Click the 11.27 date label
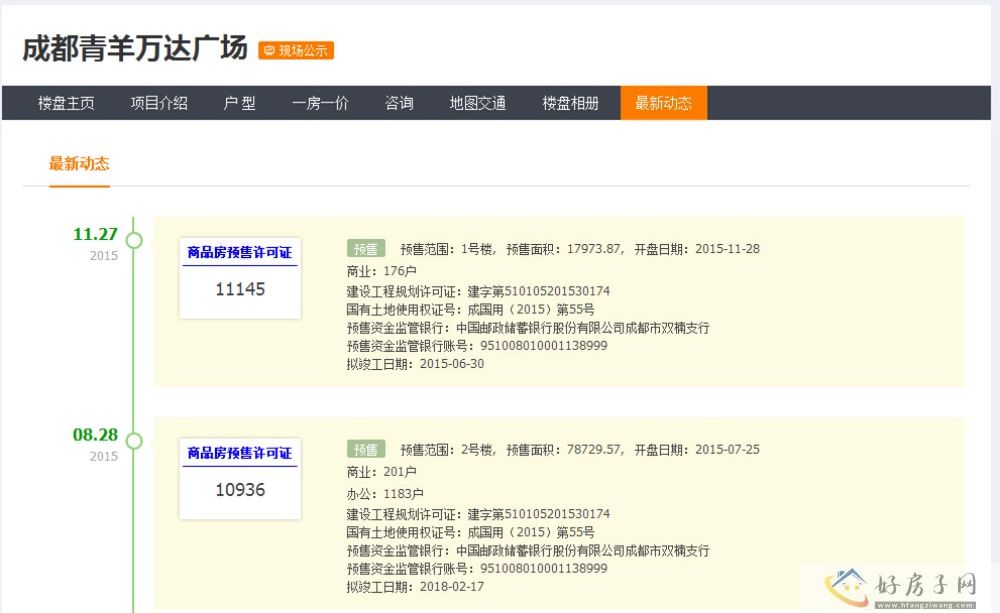 tap(95, 234)
